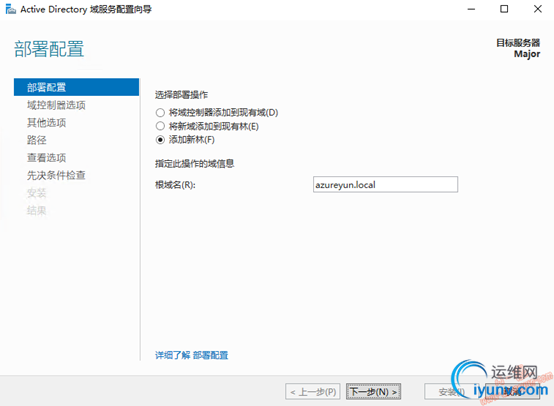
Task: Go to 域控制器选项 step
Action: click(x=56, y=105)
